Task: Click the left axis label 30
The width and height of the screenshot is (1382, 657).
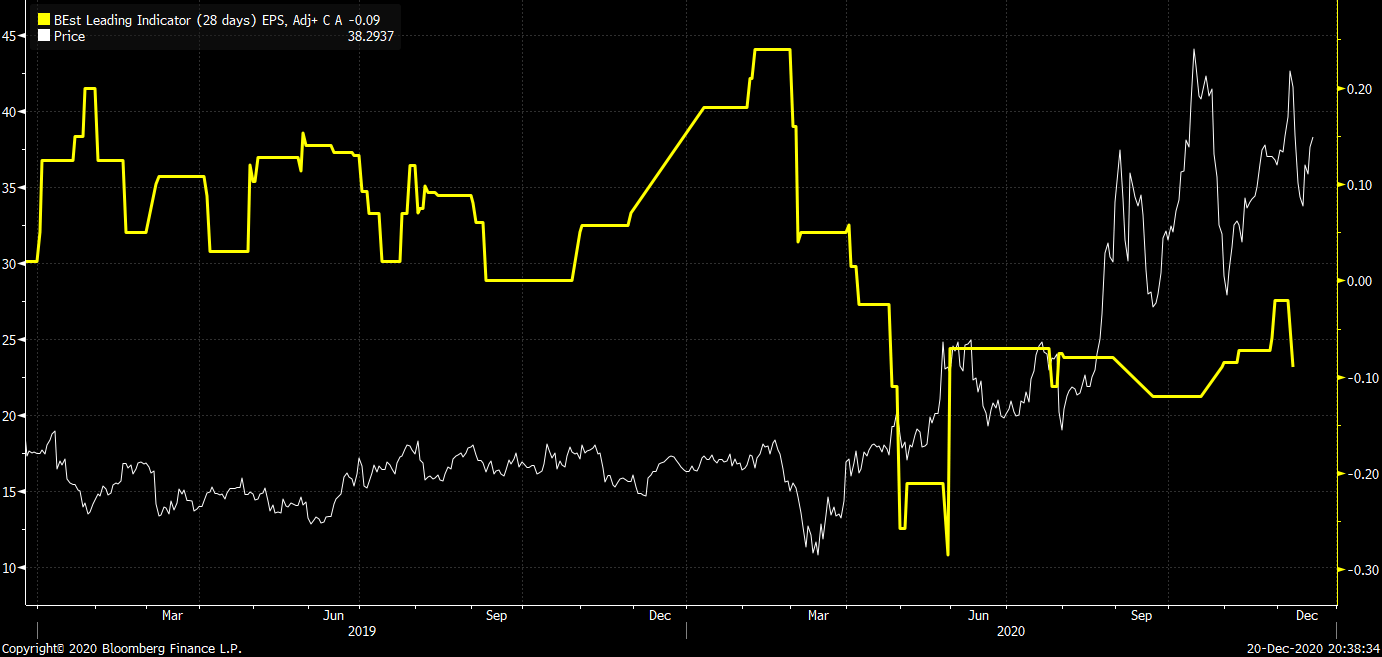Action: tap(9, 264)
